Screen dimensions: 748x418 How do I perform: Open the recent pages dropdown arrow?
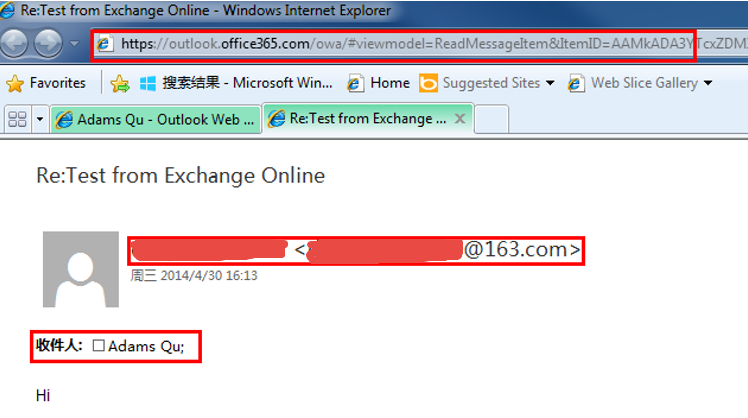[x=74, y=43]
